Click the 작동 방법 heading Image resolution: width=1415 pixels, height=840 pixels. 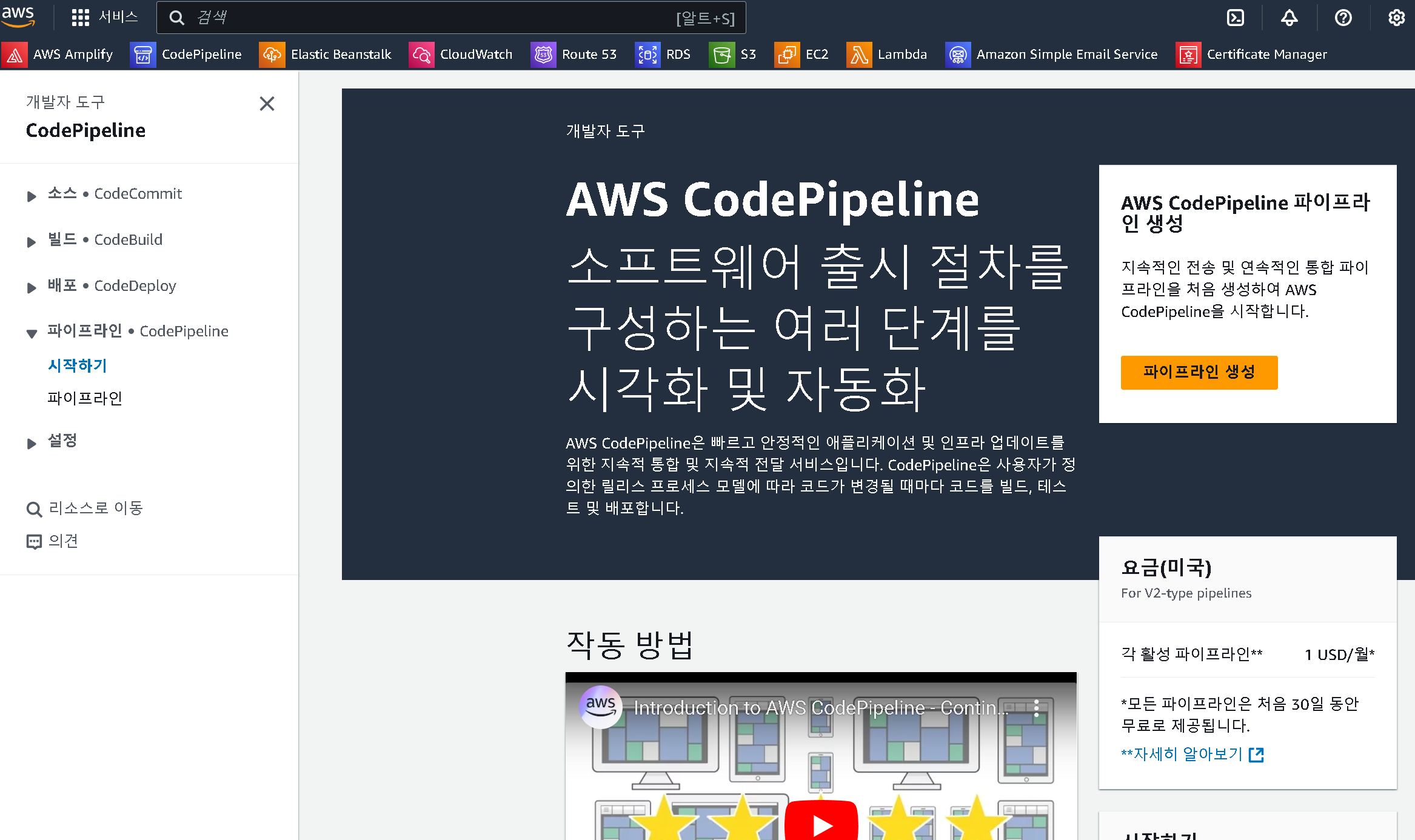point(629,645)
